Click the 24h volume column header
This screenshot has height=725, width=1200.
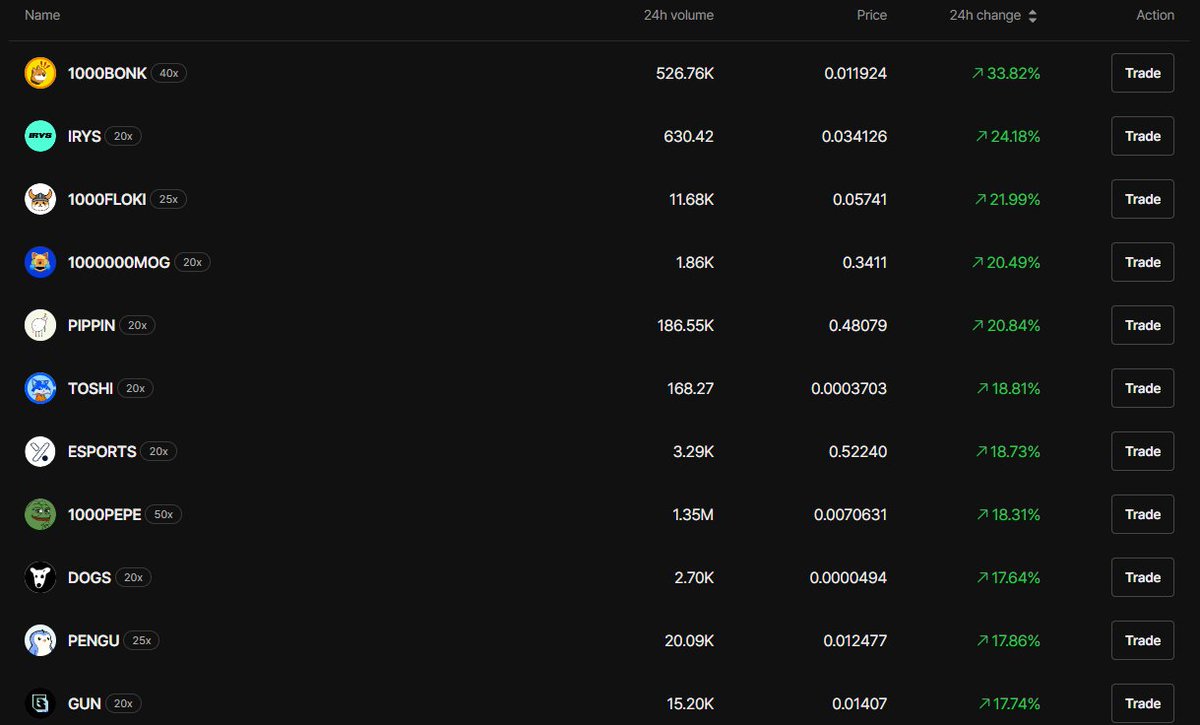pos(679,15)
